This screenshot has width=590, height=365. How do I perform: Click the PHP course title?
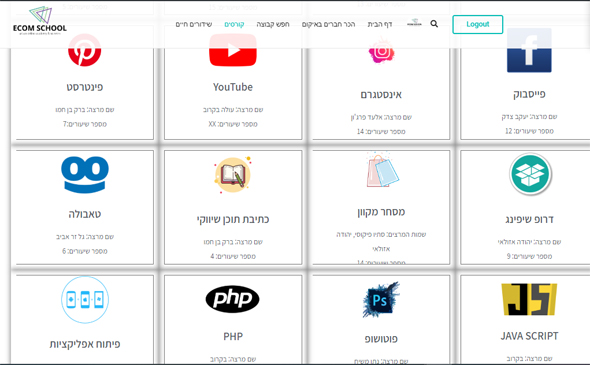[x=233, y=336]
